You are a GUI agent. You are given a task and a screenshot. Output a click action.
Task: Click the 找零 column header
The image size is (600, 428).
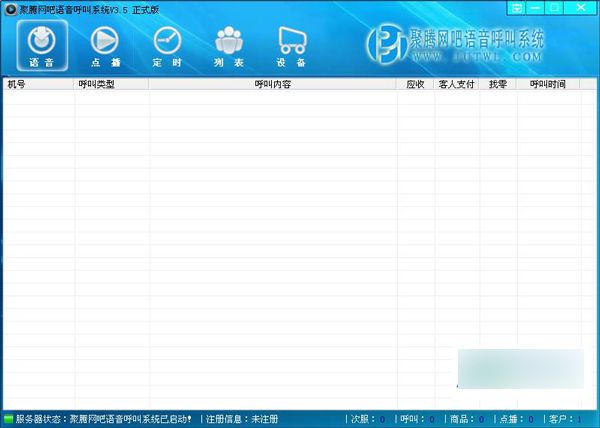[x=498, y=84]
